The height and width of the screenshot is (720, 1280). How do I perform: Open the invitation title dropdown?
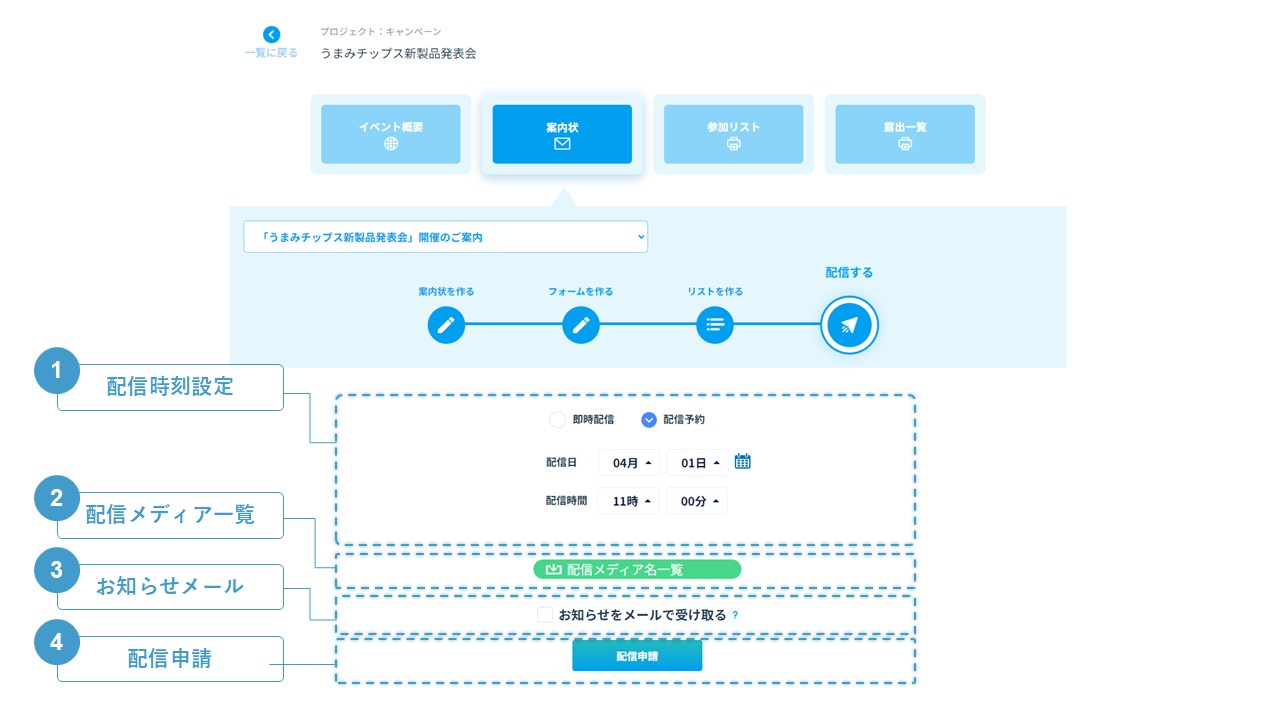pyautogui.click(x=445, y=237)
